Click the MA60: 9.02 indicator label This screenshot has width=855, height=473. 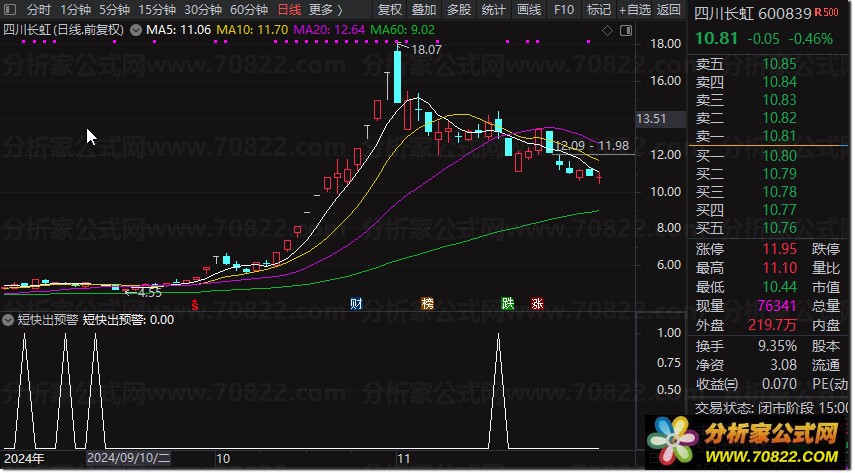tap(402, 30)
